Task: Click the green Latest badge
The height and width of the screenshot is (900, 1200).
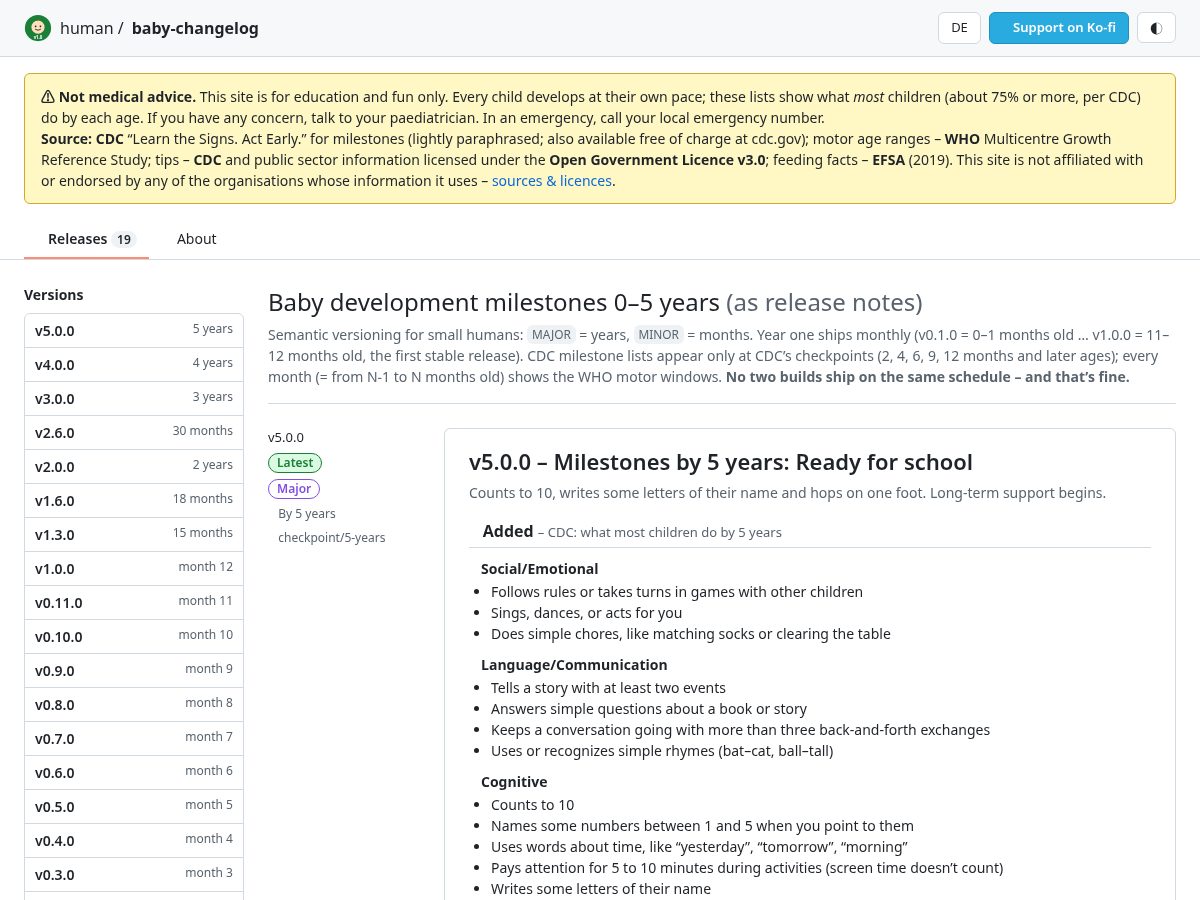Action: pyautogui.click(x=295, y=463)
